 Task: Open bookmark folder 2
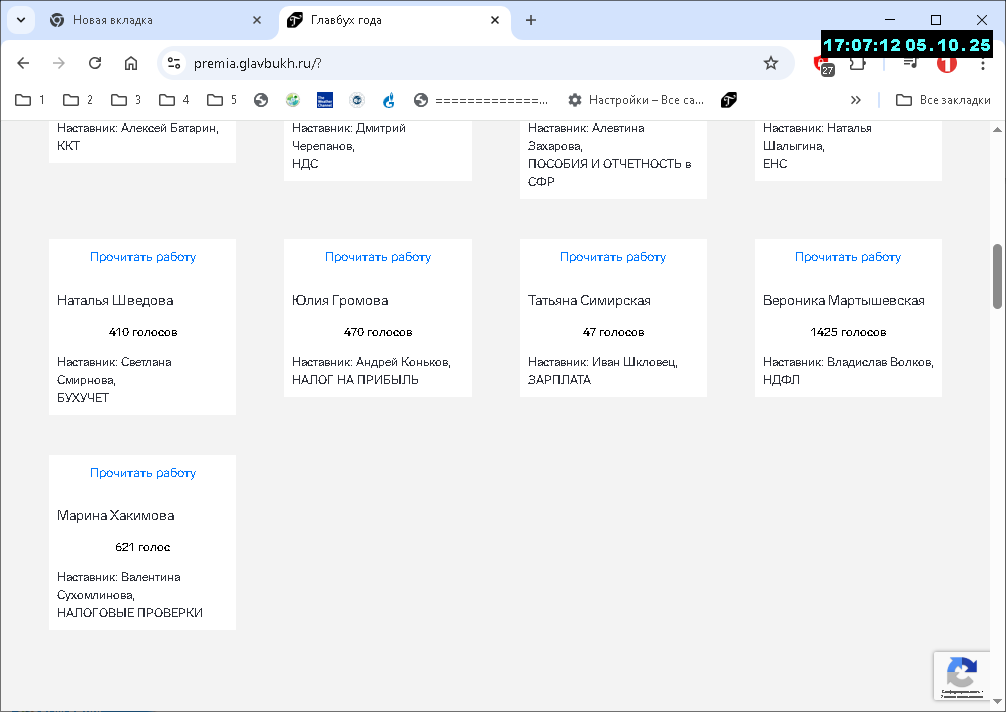(x=78, y=100)
